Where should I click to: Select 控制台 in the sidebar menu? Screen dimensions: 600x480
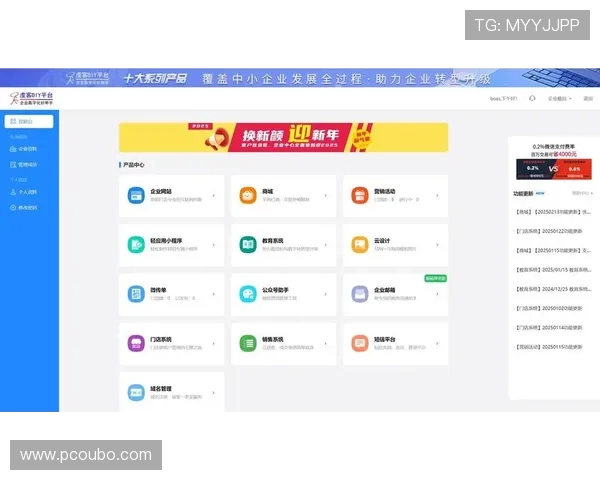click(x=29, y=121)
